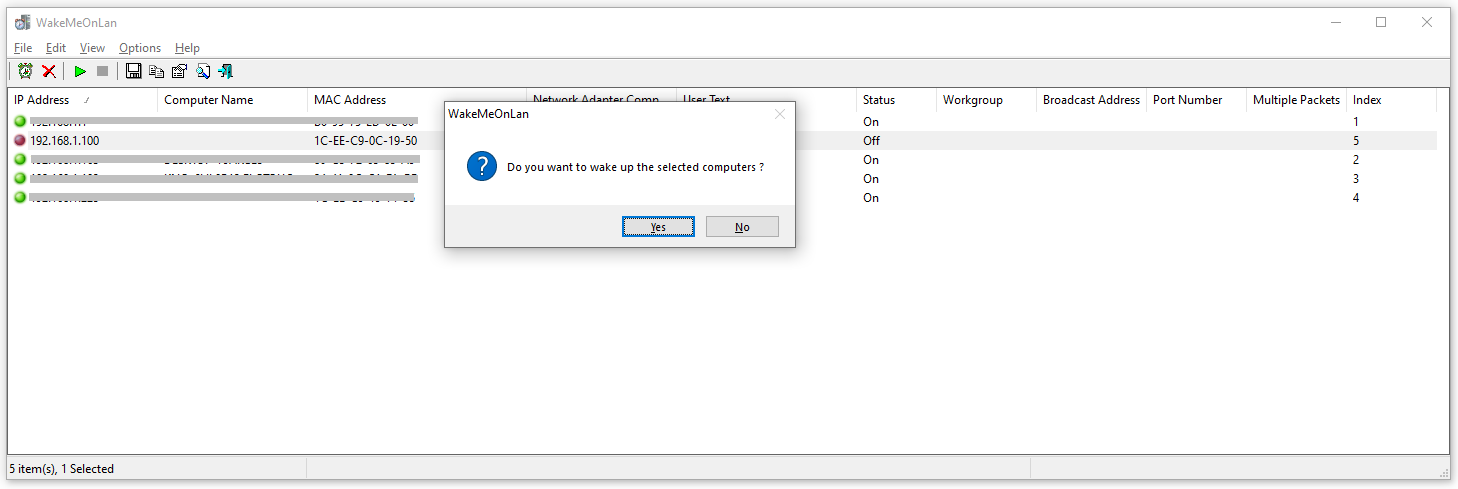Click the alarm clock wake-up toolbar icon
This screenshot has width=1458, height=489.
coord(25,71)
